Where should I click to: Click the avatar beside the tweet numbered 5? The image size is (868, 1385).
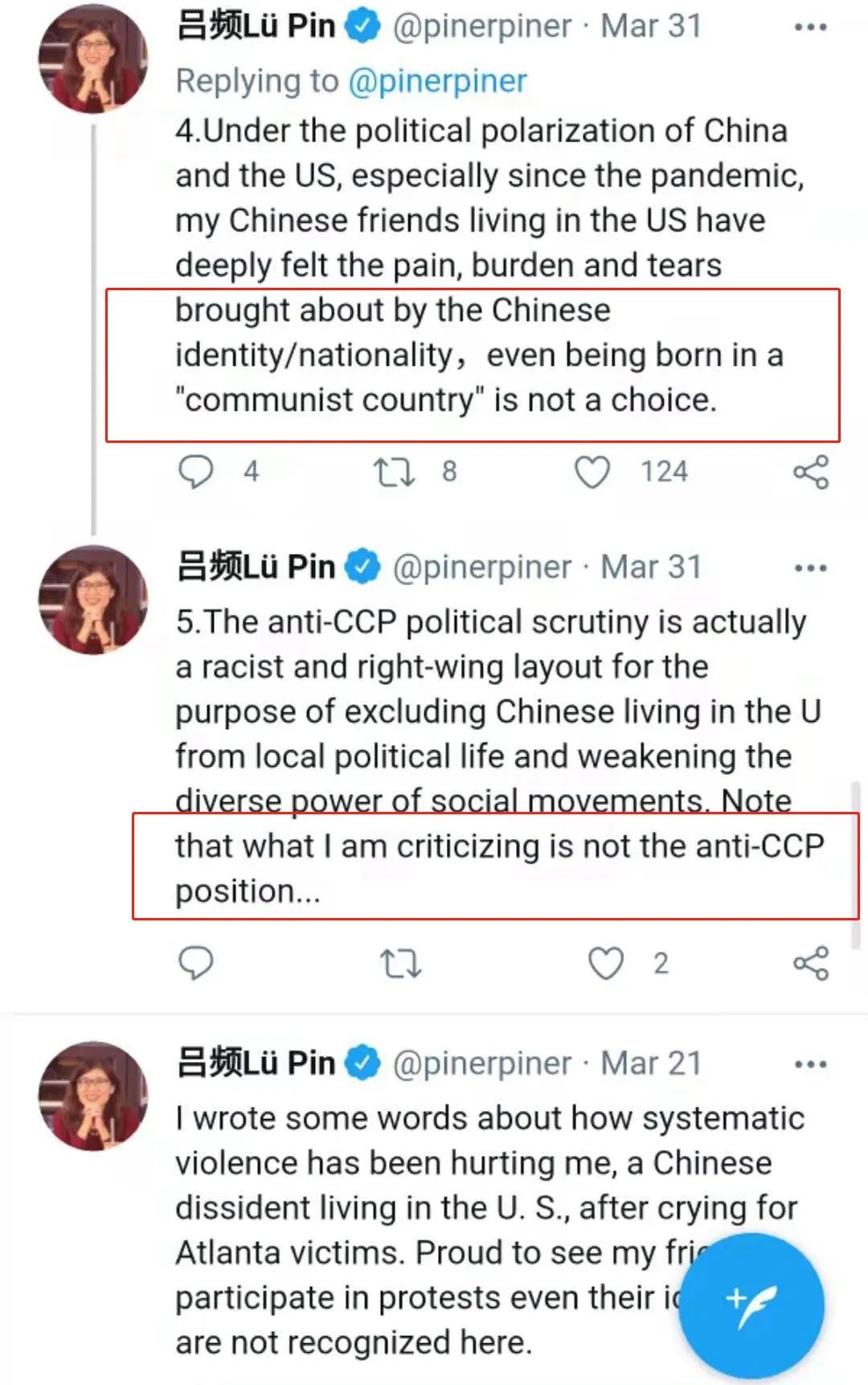(x=93, y=600)
